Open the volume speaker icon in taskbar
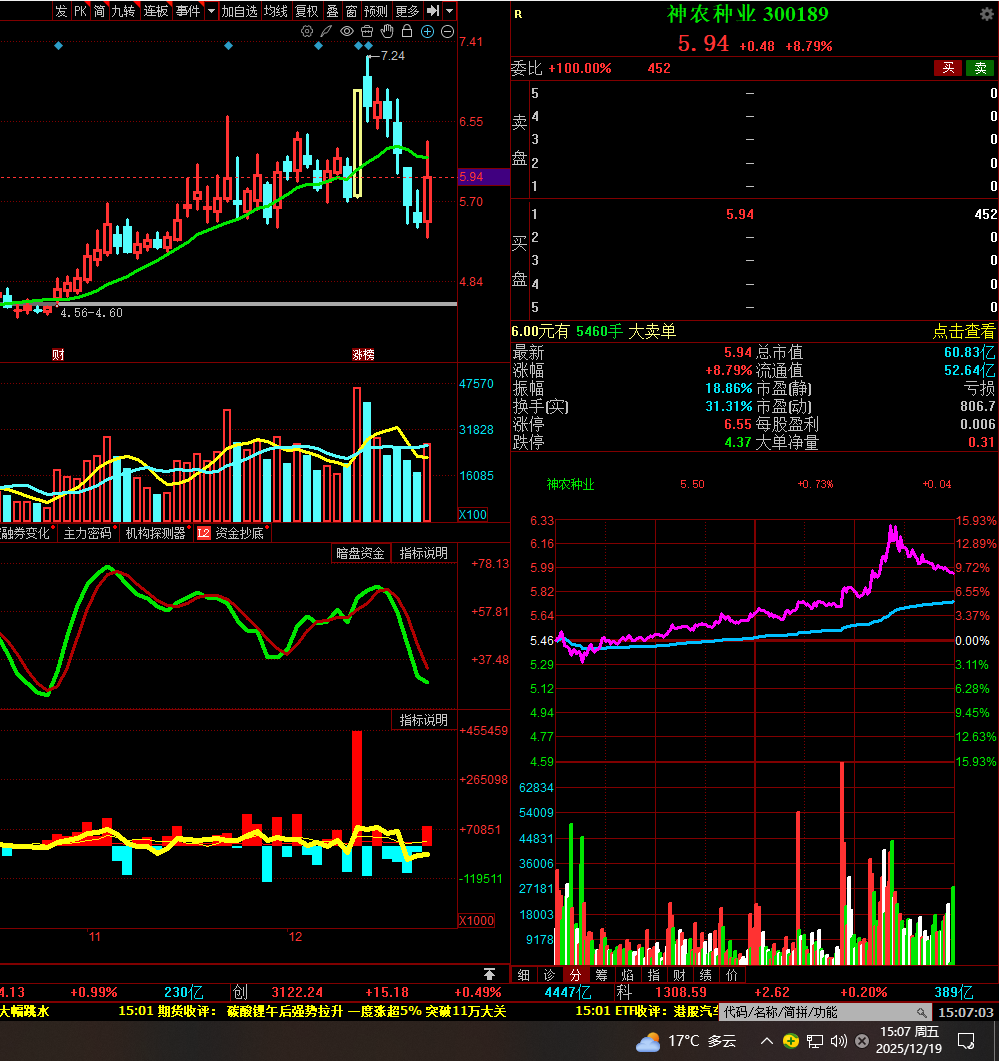 point(839,1041)
